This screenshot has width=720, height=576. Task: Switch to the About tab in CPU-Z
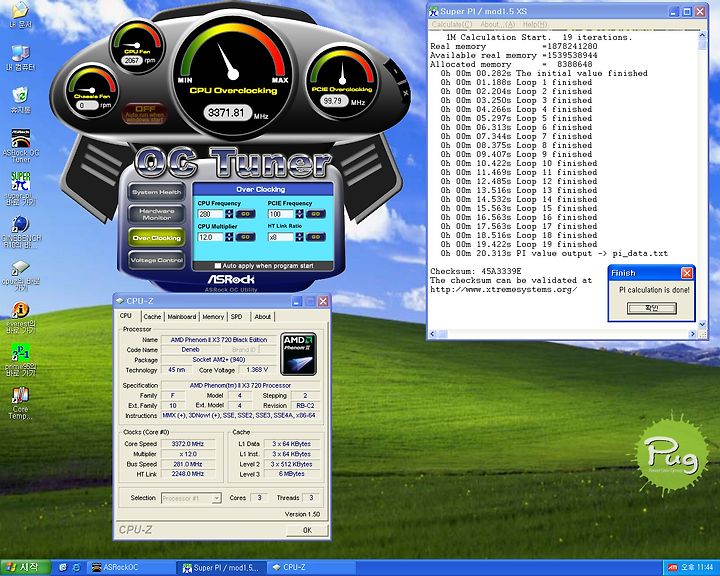coord(263,316)
